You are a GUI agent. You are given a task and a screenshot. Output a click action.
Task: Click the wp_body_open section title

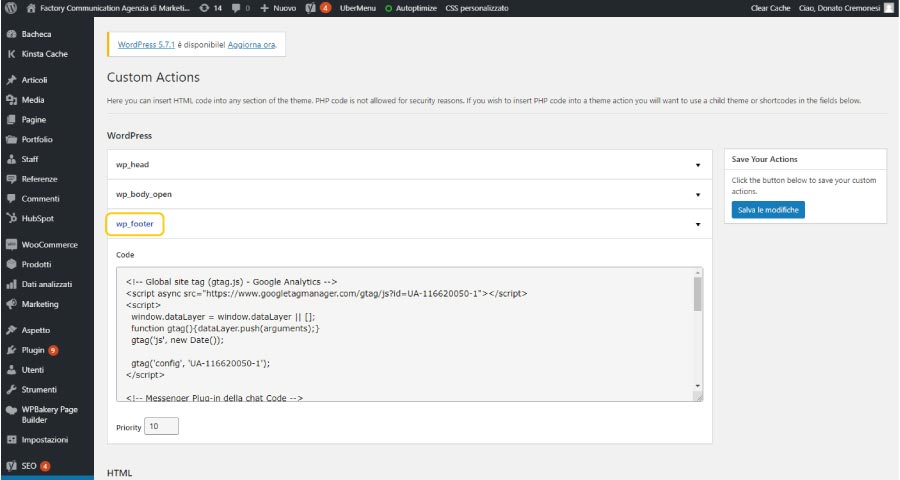[x=143, y=194]
